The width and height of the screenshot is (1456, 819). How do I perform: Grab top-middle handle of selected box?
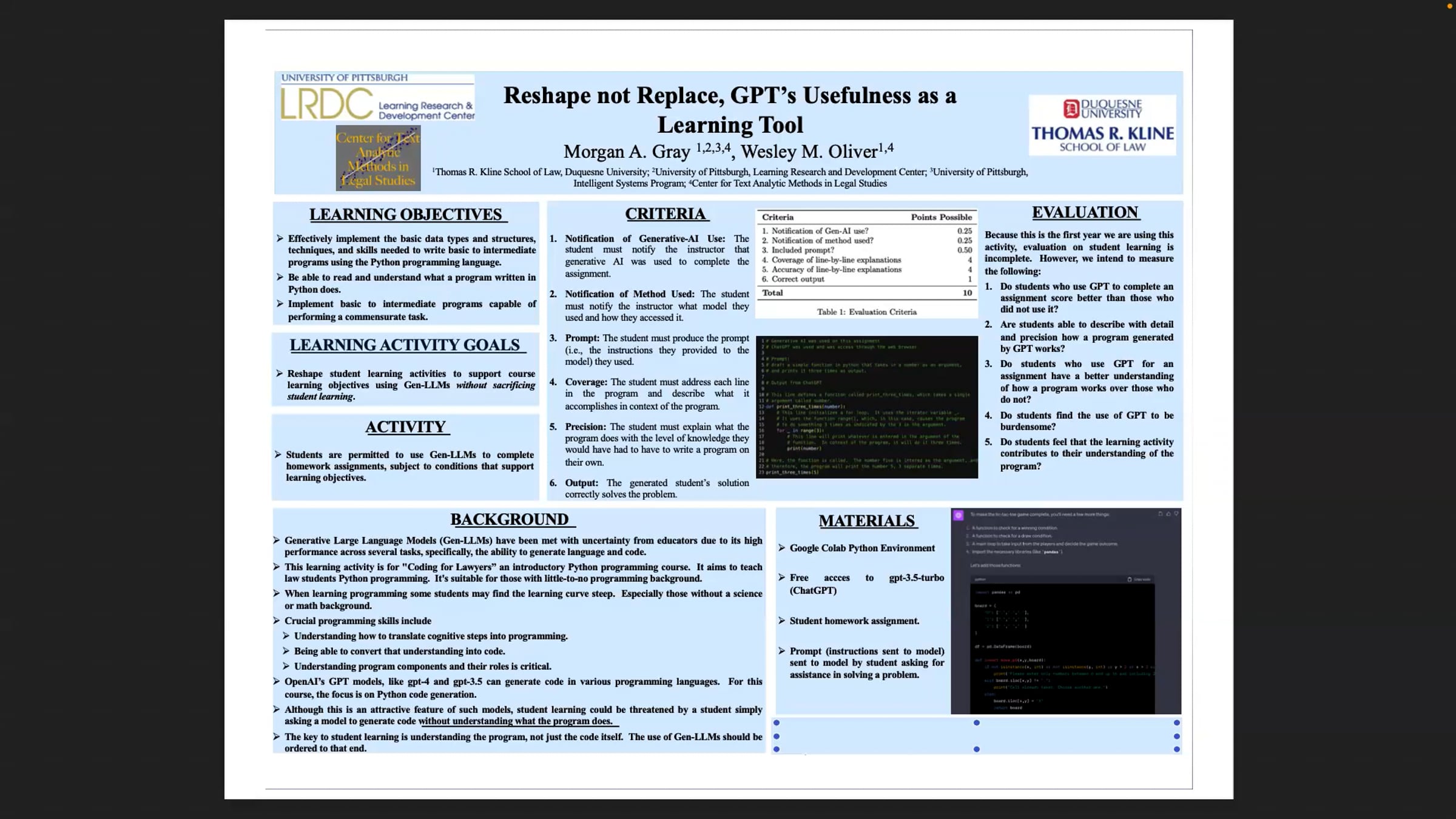click(977, 723)
